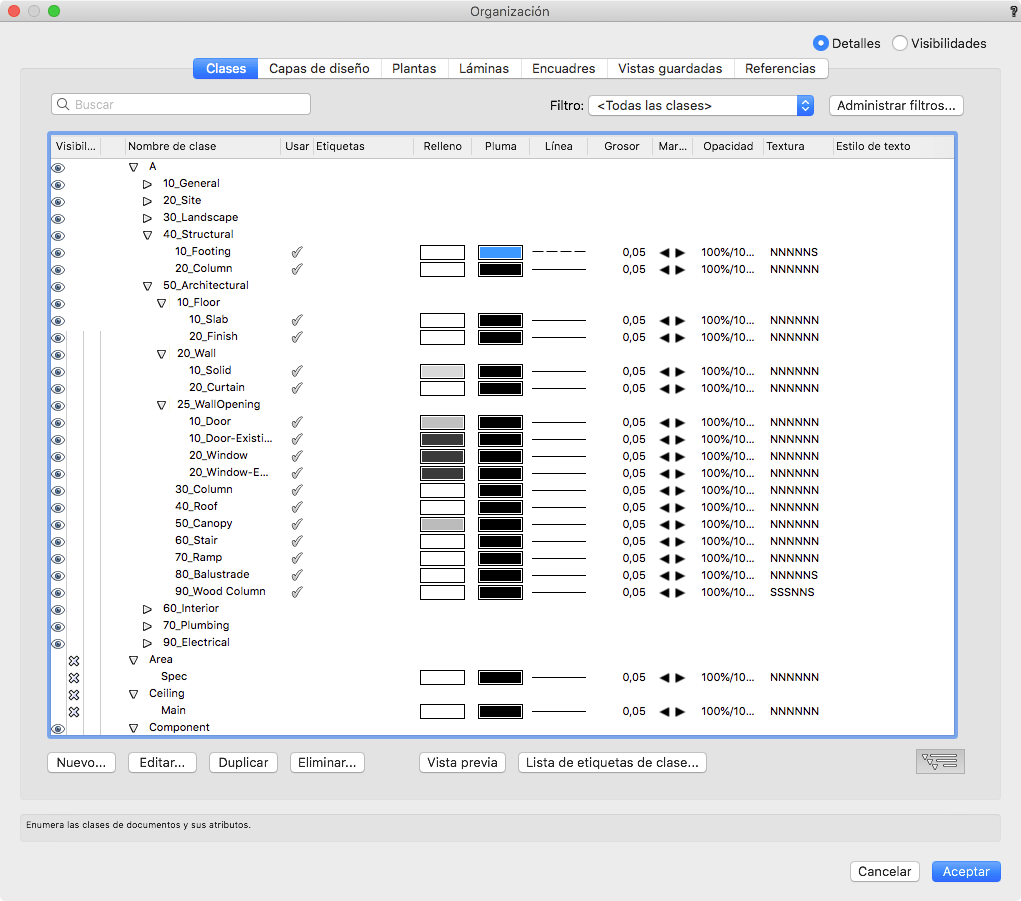
Task: Click the help question mark icon
Action: pyautogui.click(x=1013, y=11)
